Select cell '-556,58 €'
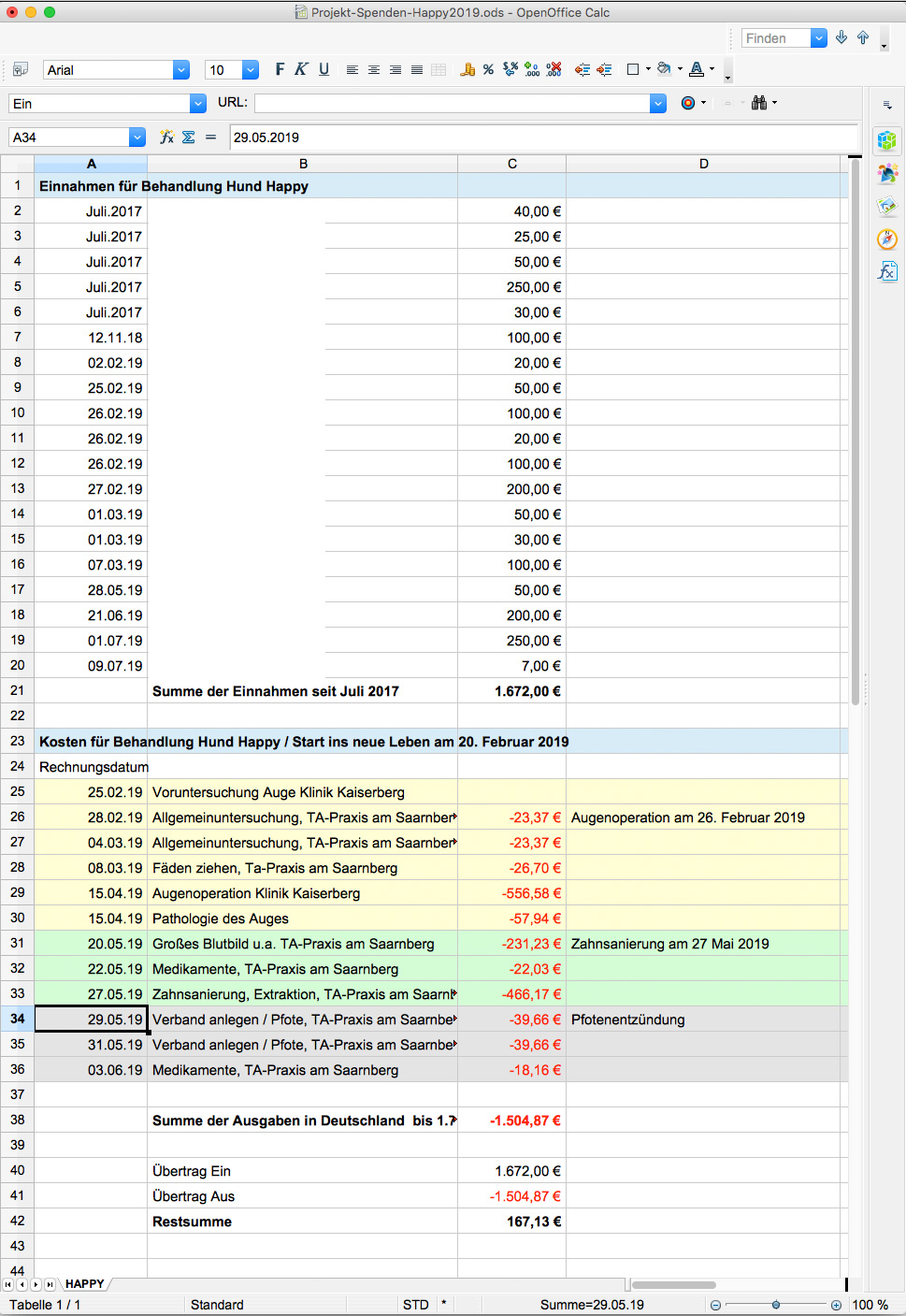 pos(511,893)
